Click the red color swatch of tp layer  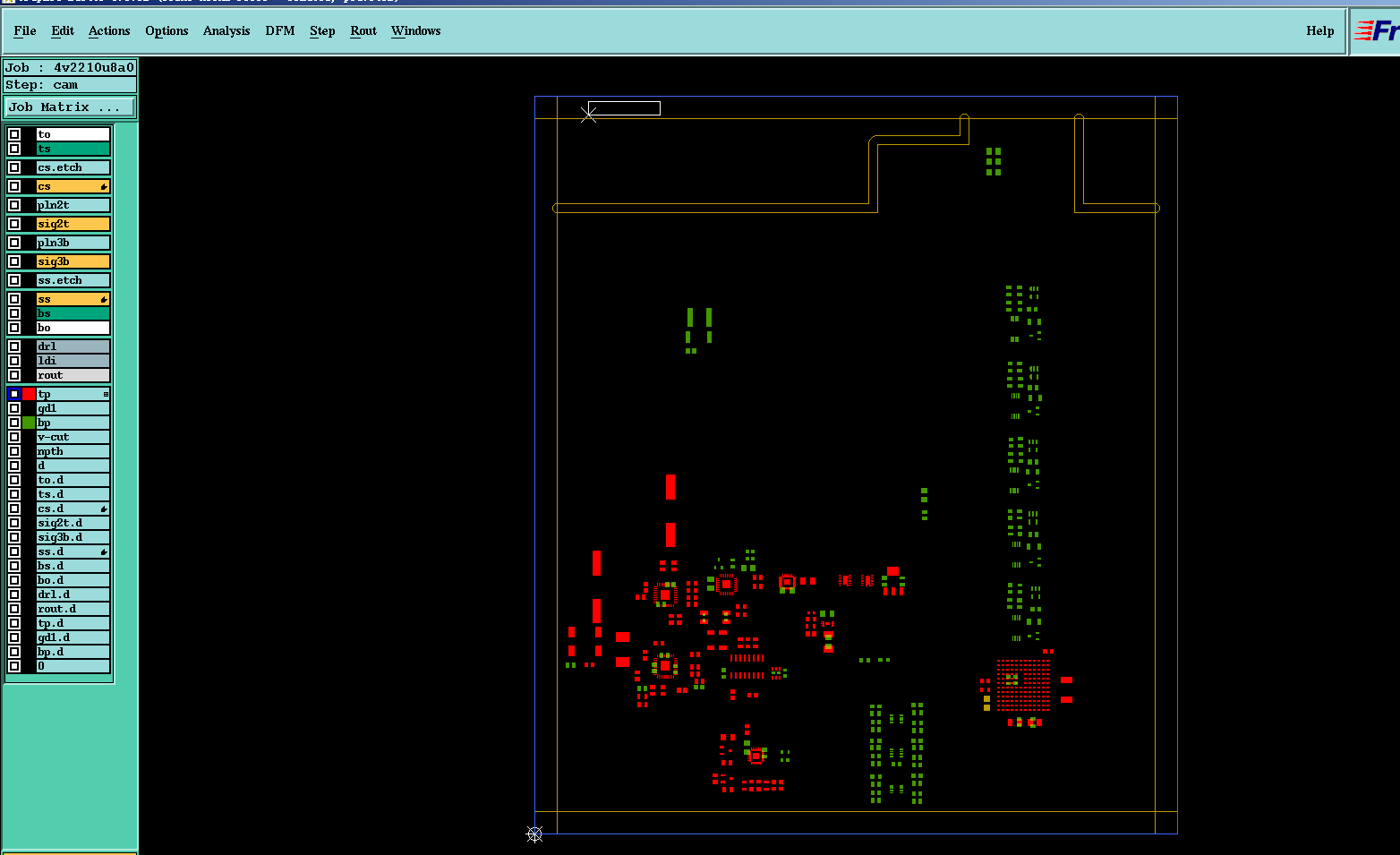[x=29, y=394]
